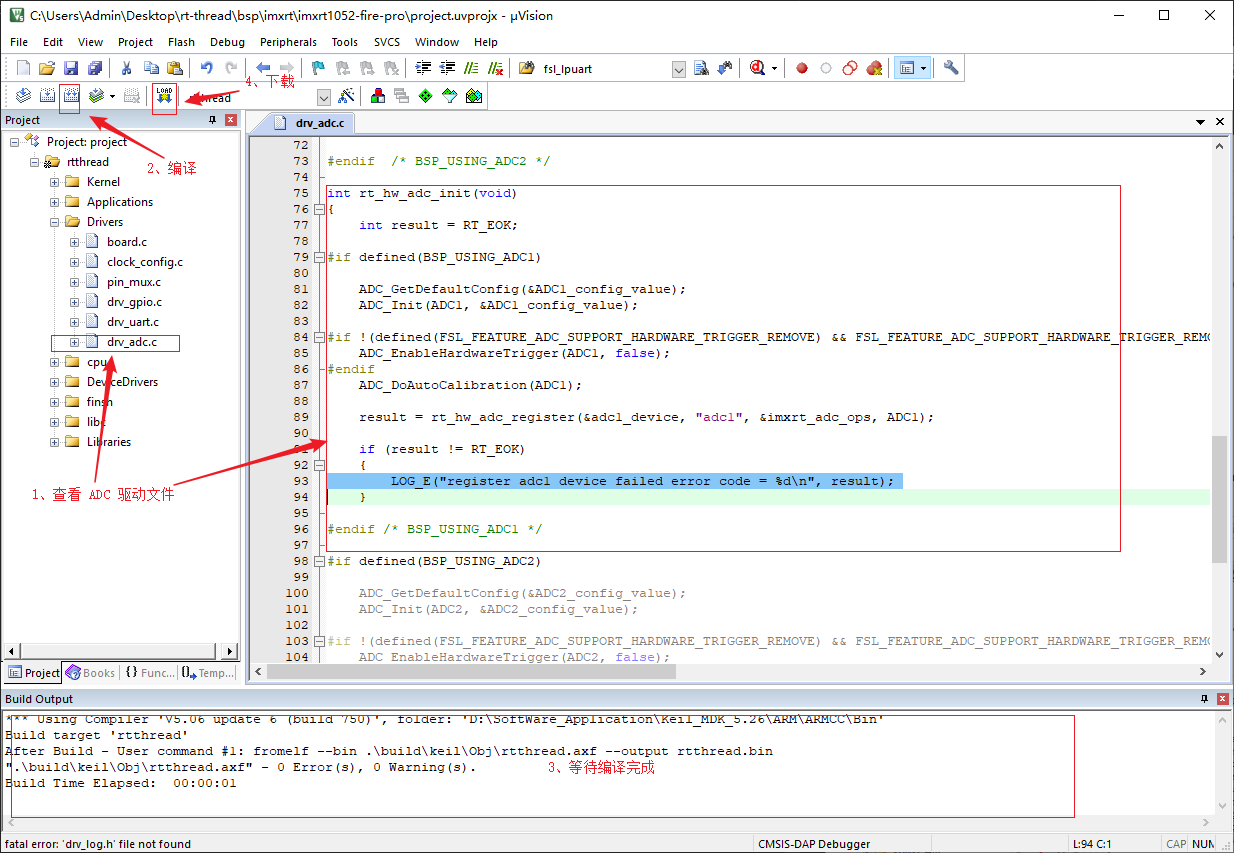The width and height of the screenshot is (1234, 853).
Task: Click the Rebuild all target files icon
Action: [x=70, y=96]
